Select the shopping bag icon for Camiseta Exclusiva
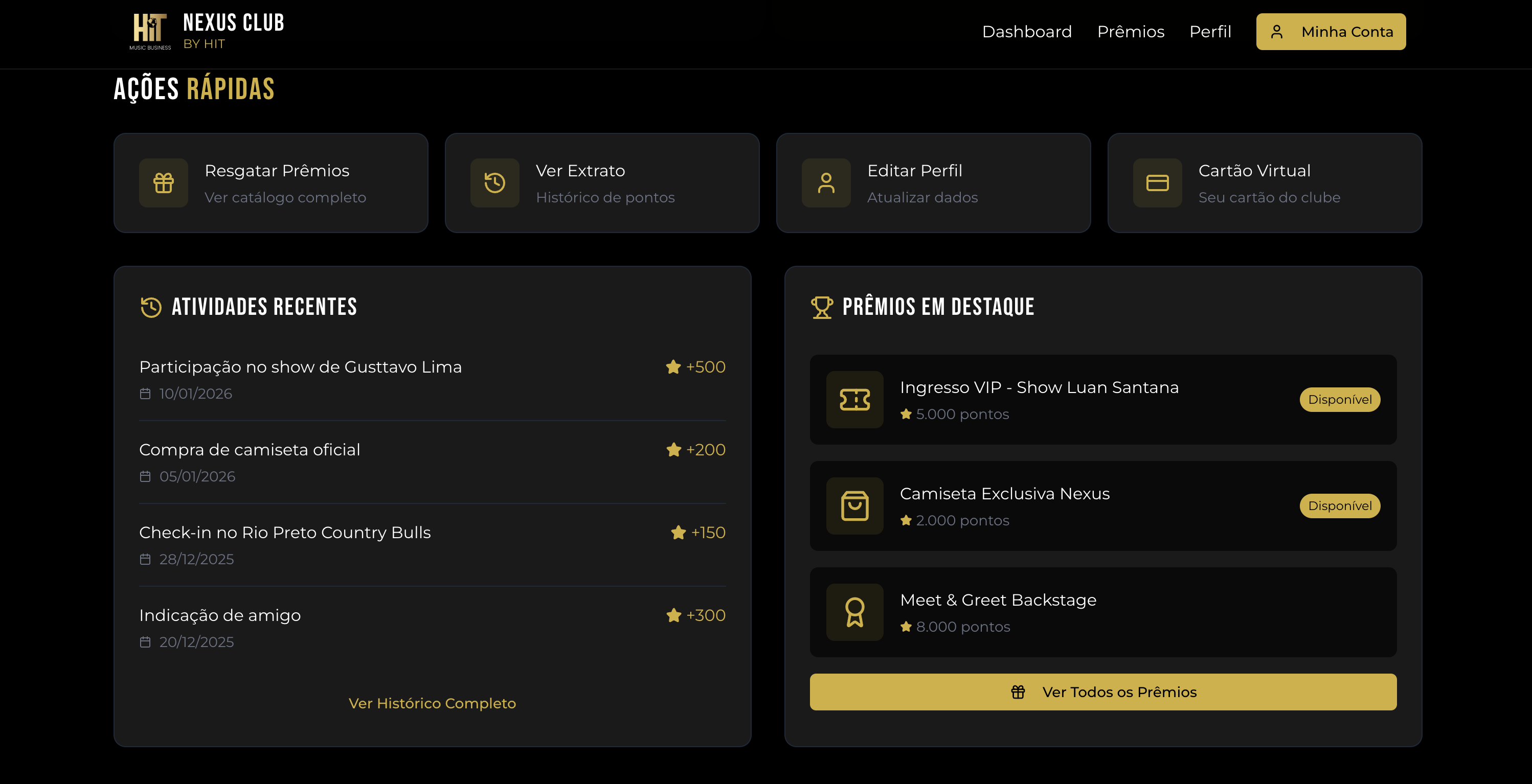This screenshot has height=784, width=1532. coord(854,506)
